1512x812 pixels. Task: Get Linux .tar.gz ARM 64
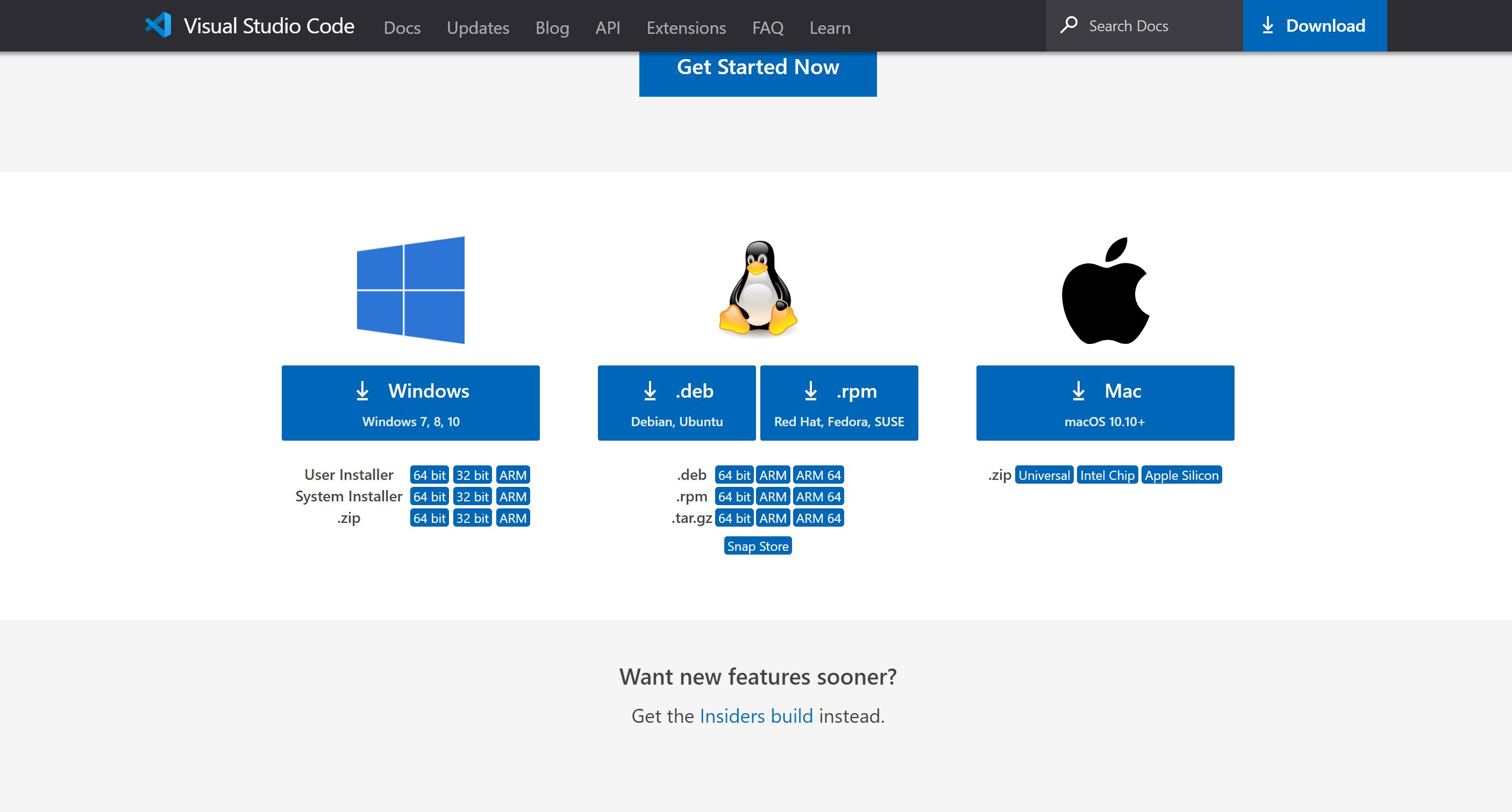pos(818,518)
